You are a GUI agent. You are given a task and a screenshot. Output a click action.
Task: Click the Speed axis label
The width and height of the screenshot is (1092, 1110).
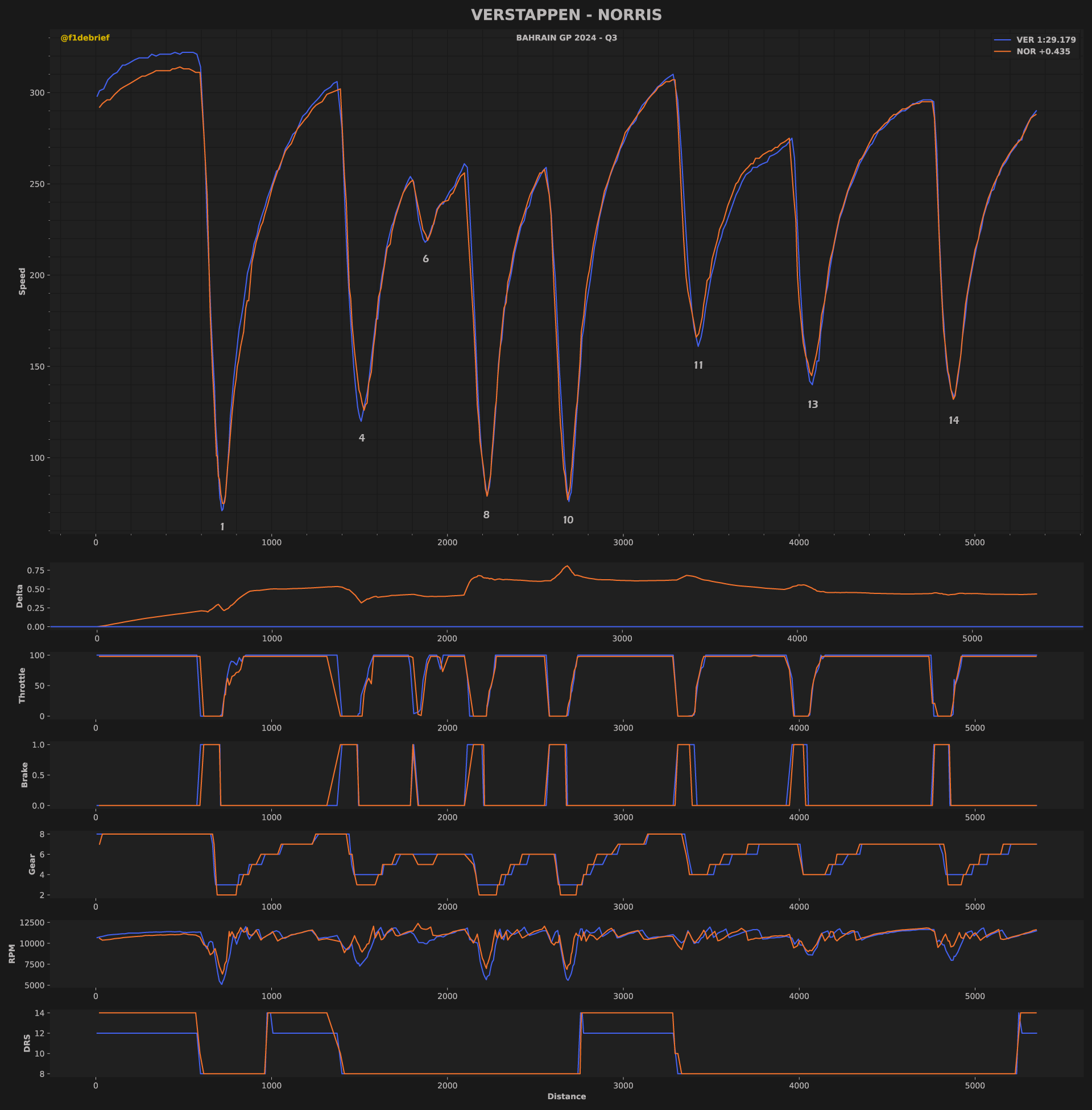point(22,281)
